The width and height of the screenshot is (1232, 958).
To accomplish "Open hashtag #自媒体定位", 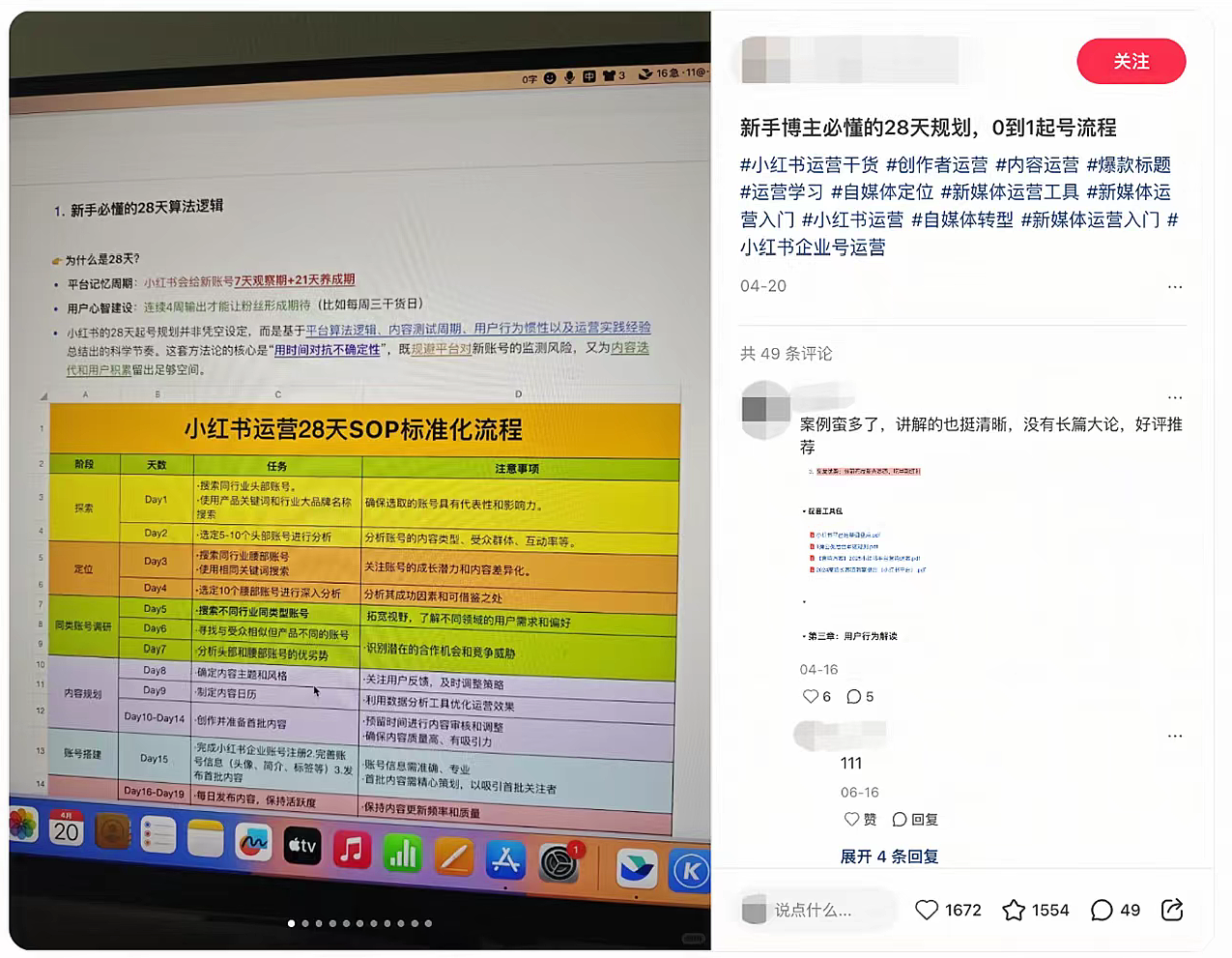I will tap(882, 192).
